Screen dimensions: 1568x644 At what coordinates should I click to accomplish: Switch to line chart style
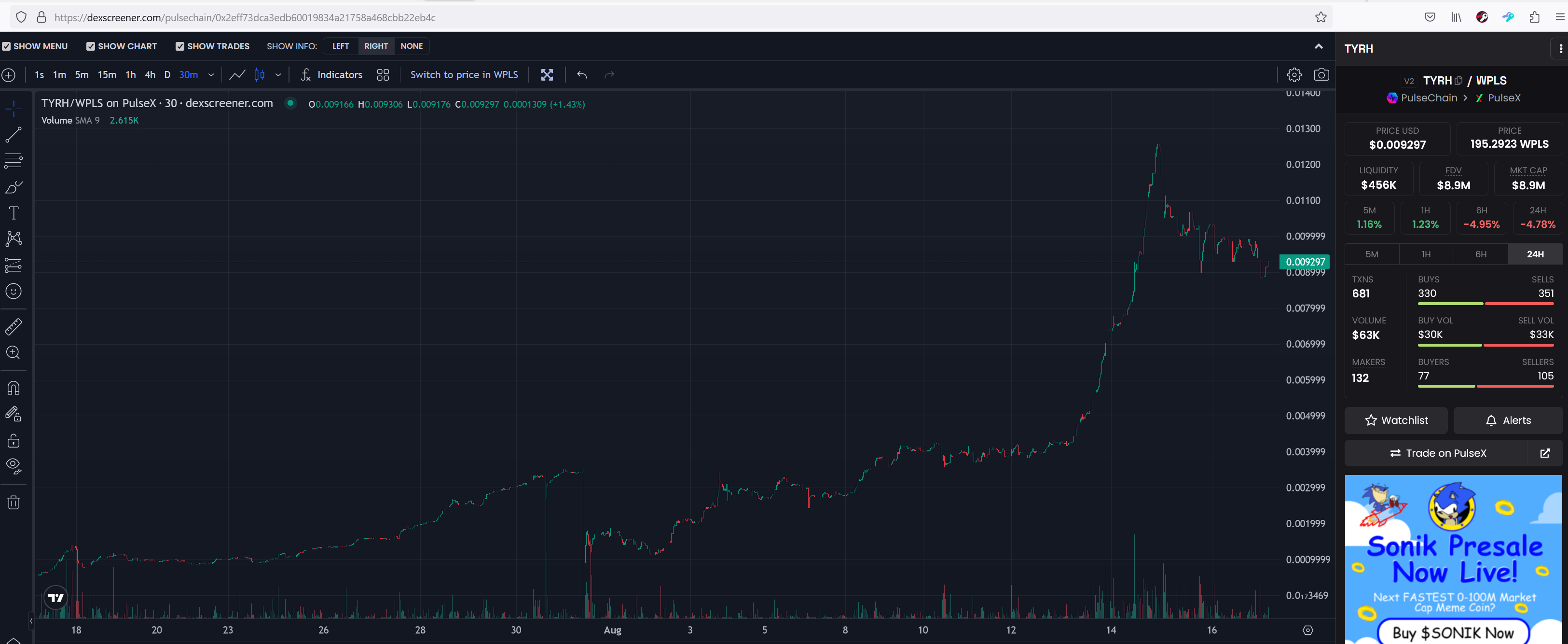click(x=237, y=75)
